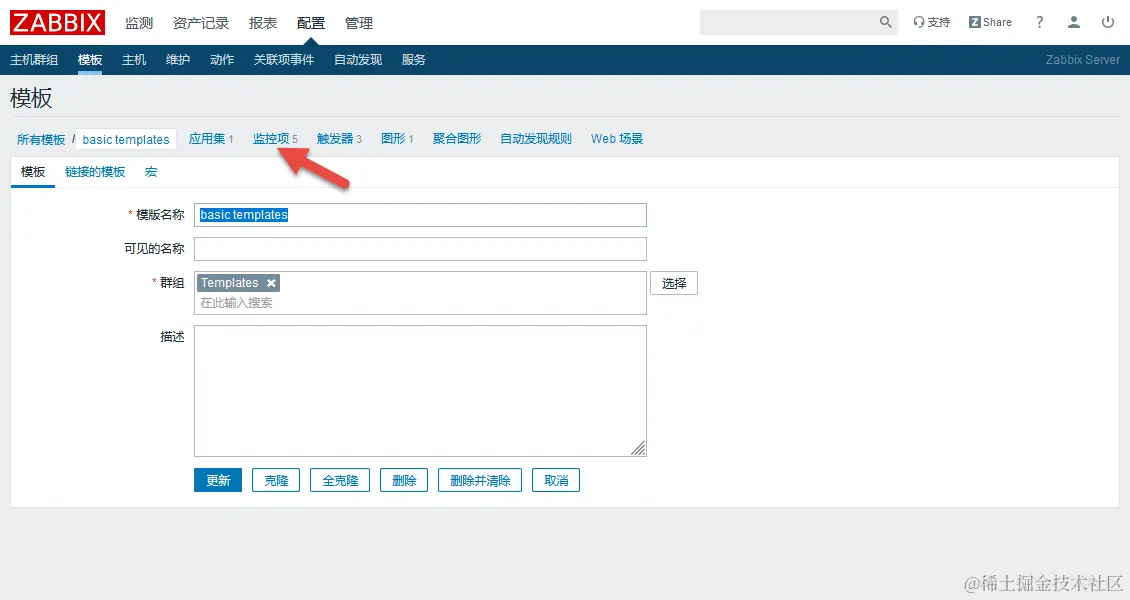1130x600 pixels.
Task: Open help using the question mark icon
Action: tap(1038, 22)
